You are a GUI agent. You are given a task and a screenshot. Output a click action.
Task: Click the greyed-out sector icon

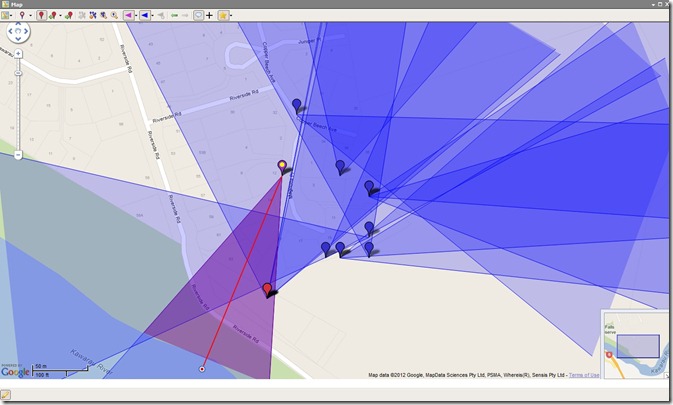pos(161,15)
